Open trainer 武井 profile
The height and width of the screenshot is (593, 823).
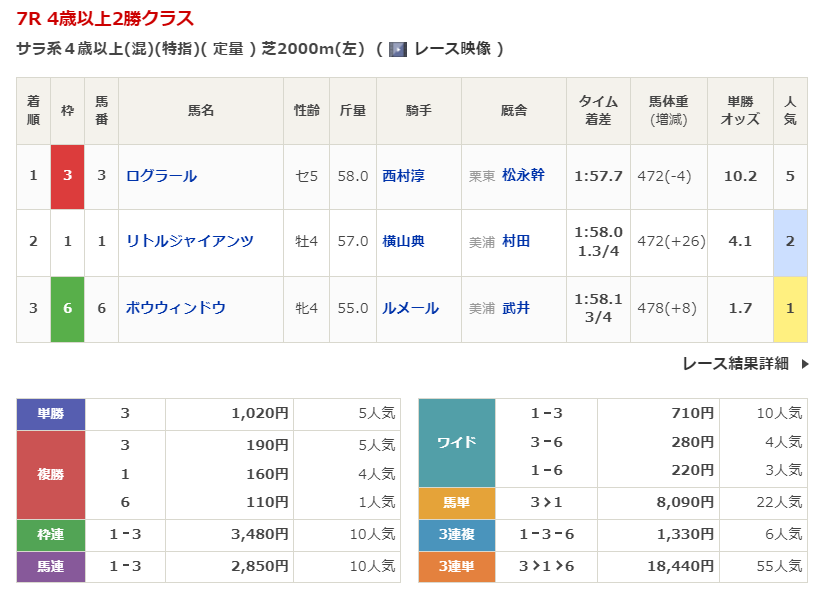click(516, 308)
